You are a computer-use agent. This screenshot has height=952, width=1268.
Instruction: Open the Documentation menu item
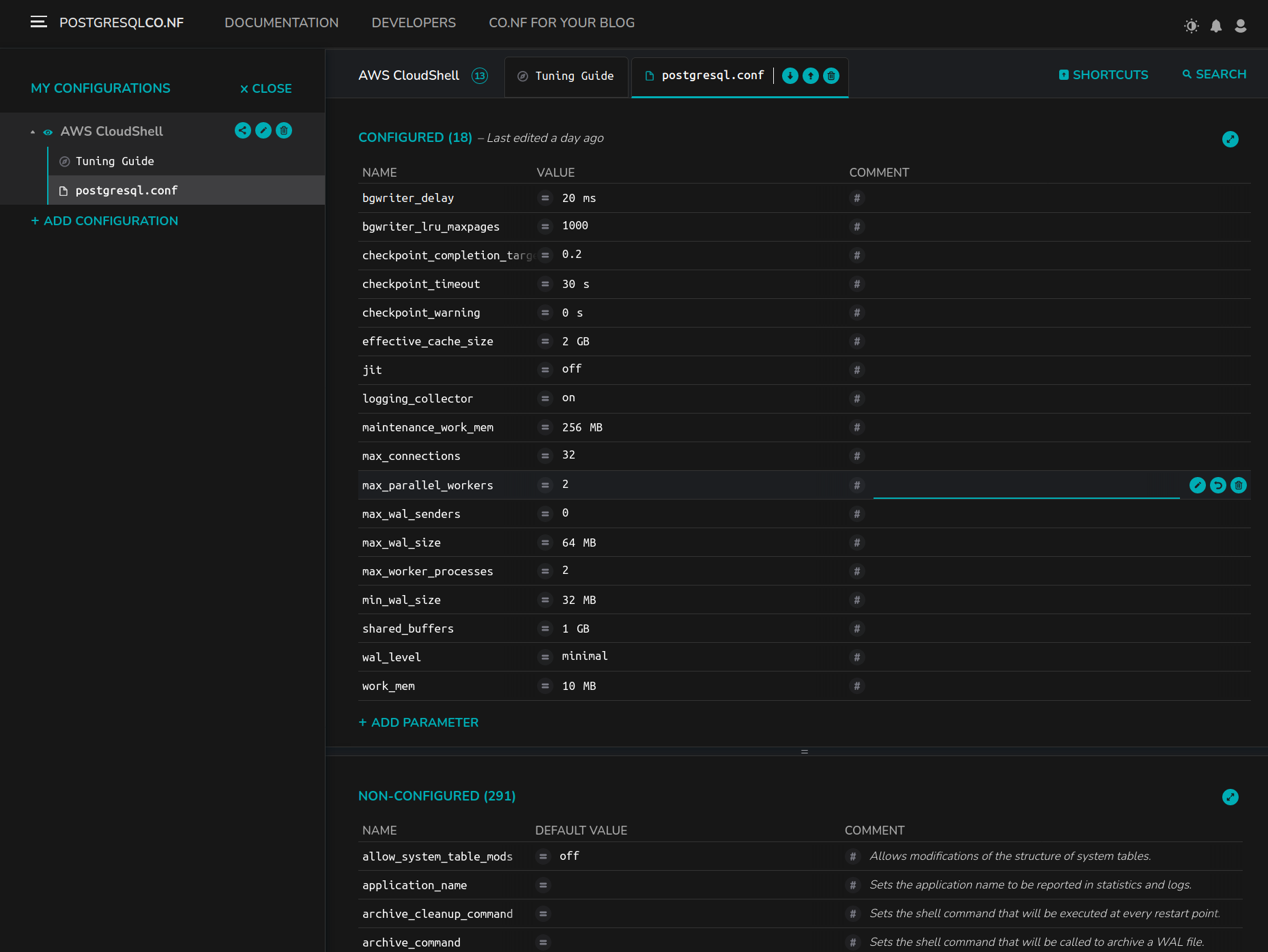pos(281,23)
